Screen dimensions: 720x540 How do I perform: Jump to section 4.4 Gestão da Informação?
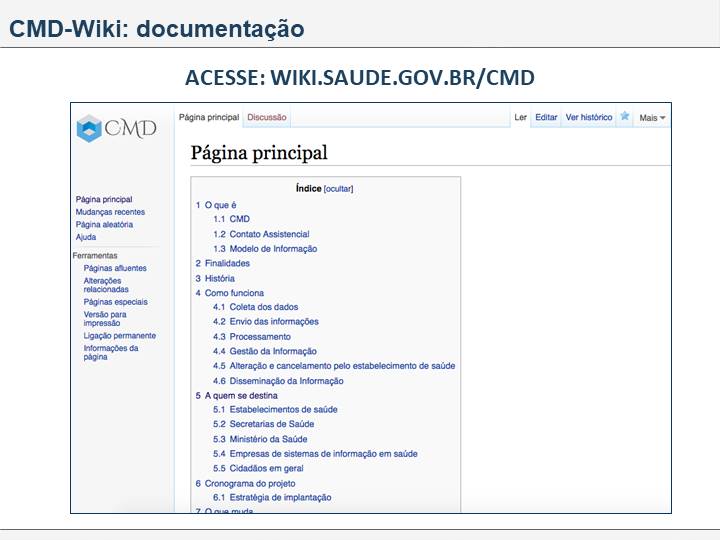pyautogui.click(x=264, y=351)
